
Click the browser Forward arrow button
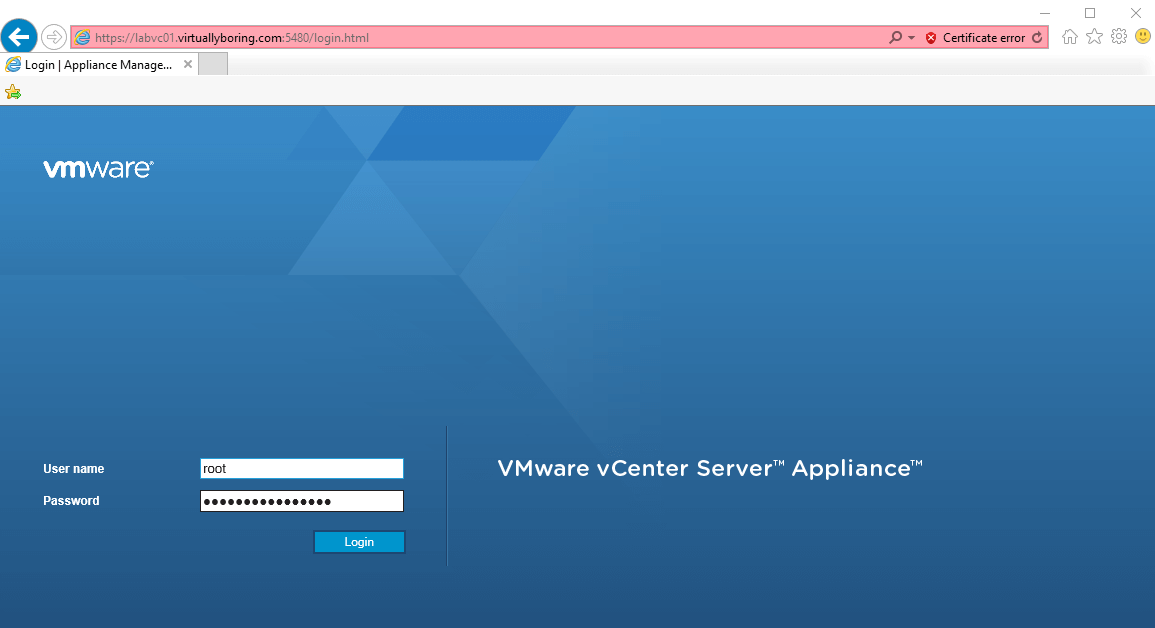(54, 37)
